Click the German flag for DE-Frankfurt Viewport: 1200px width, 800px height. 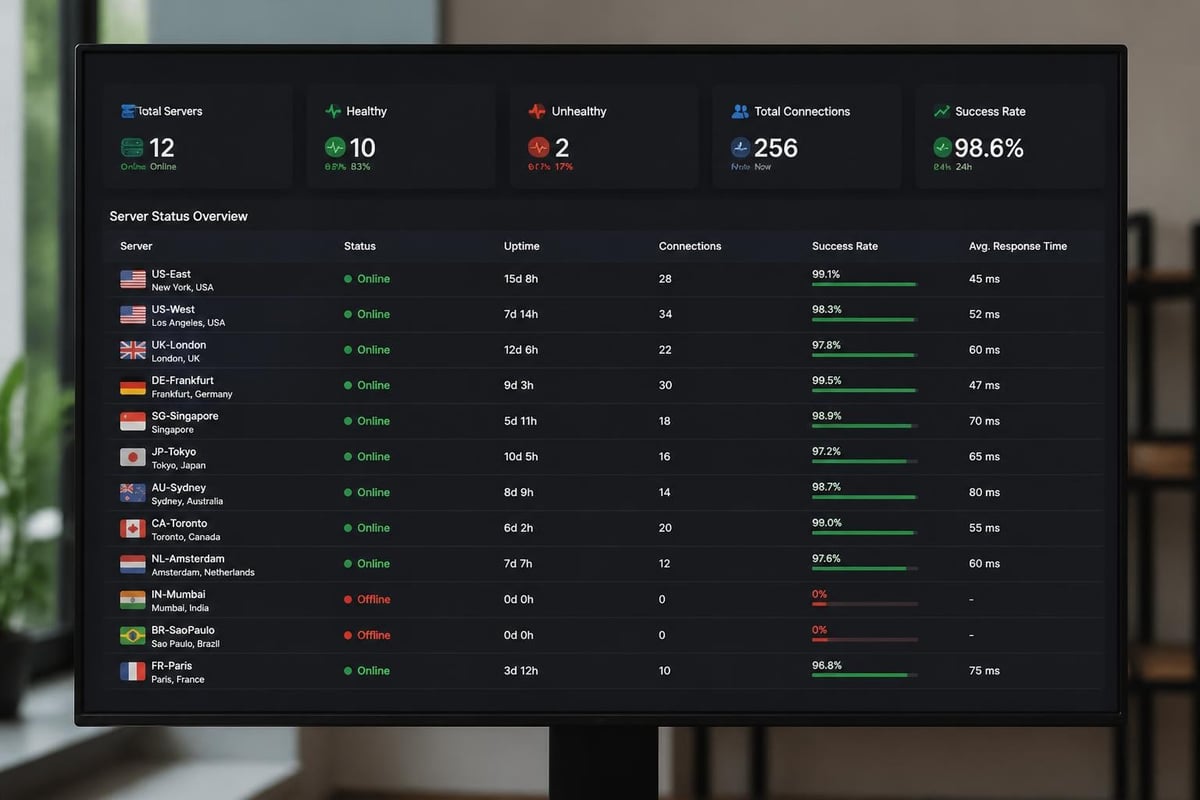tap(133, 386)
